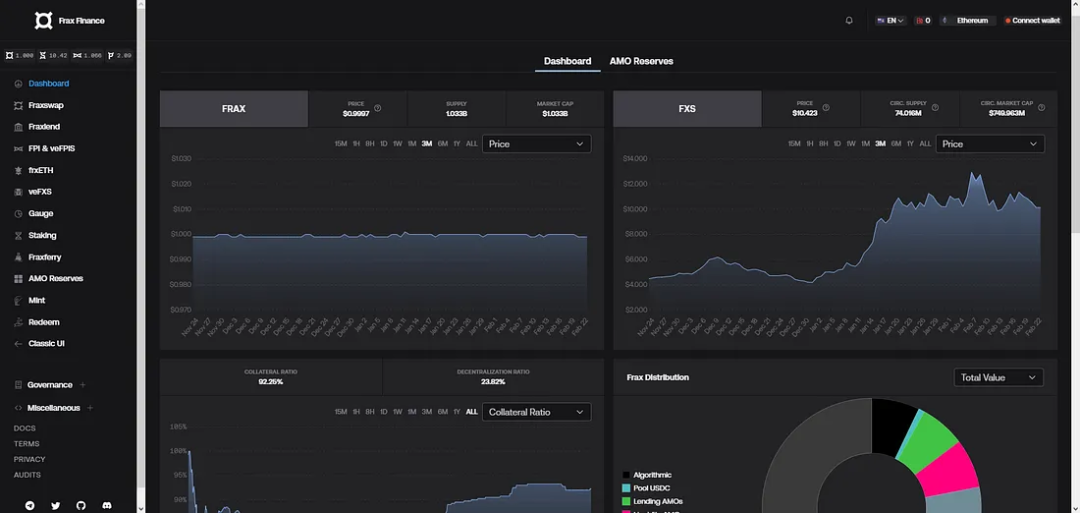Click the Pool USDC legend color swatch
Image resolution: width=1080 pixels, height=513 pixels.
(626, 488)
